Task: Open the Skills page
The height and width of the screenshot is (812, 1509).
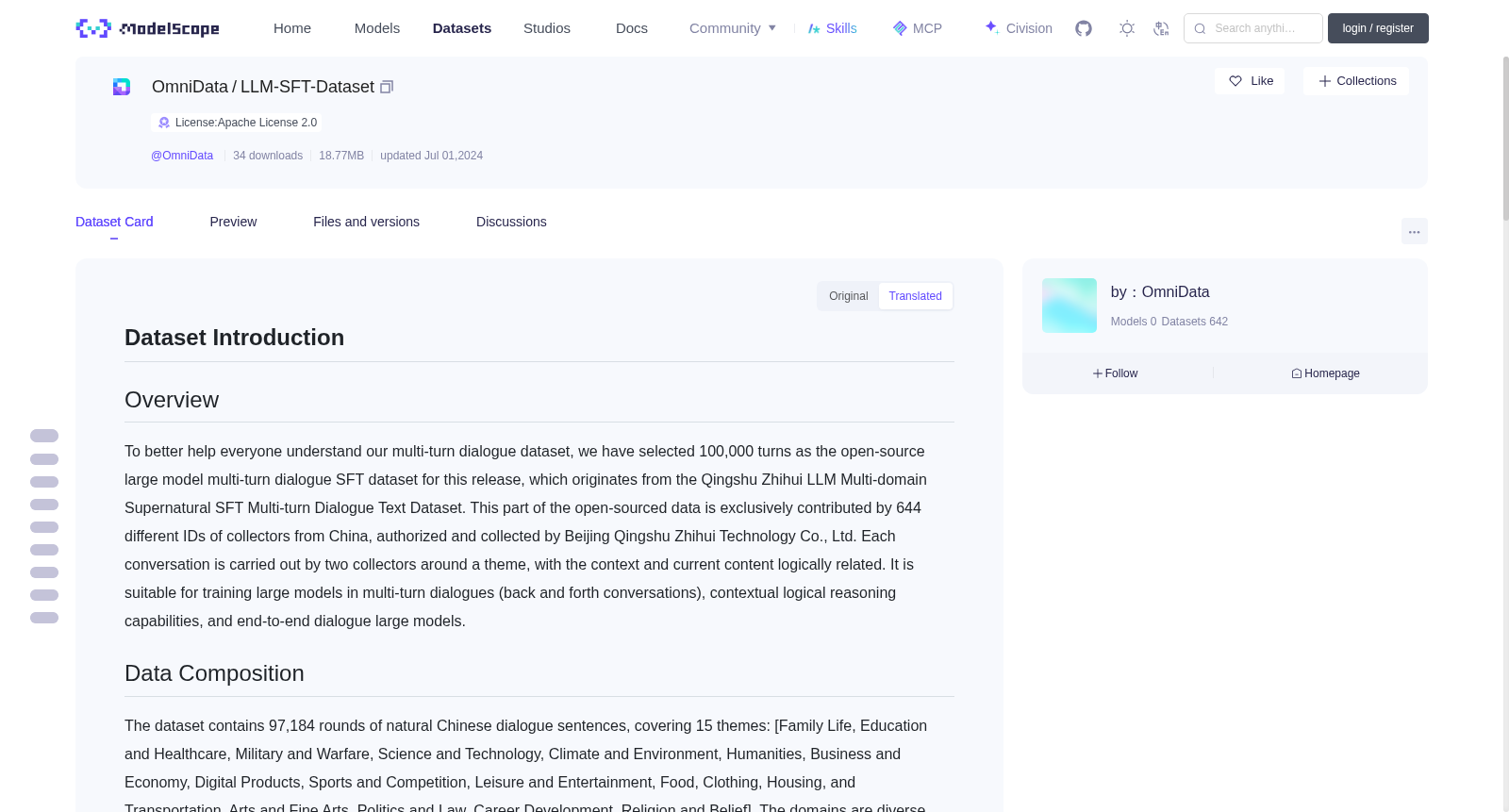Action: tap(832, 28)
